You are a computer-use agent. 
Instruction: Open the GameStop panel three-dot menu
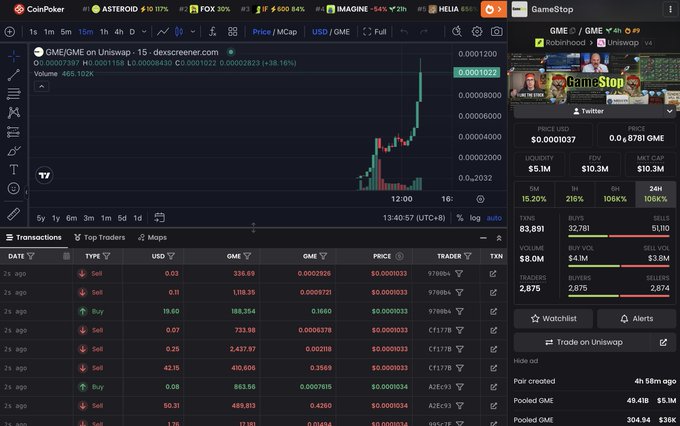point(670,9)
